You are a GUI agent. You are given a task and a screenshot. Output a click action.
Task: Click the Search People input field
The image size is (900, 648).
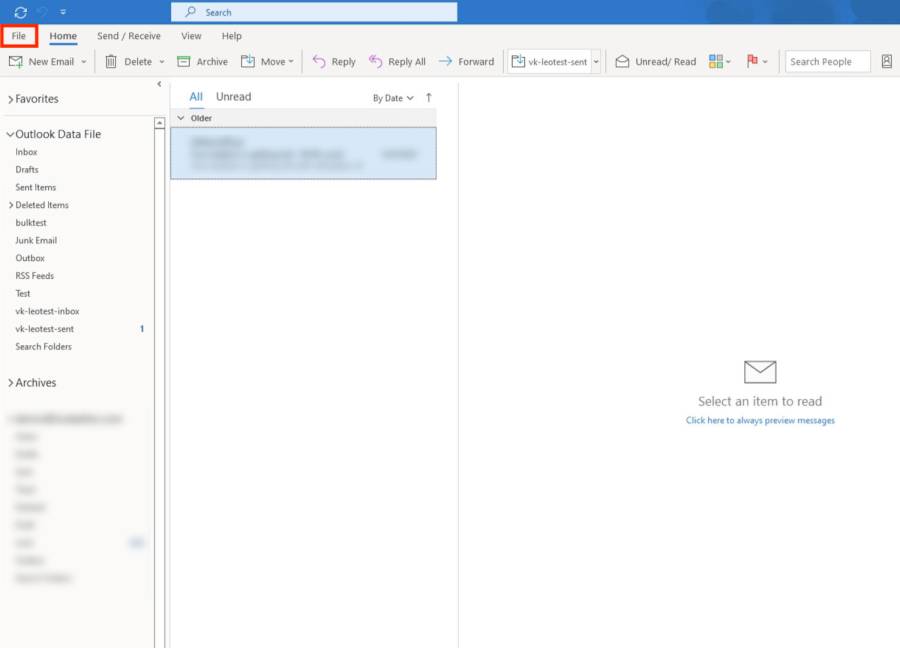pos(827,61)
